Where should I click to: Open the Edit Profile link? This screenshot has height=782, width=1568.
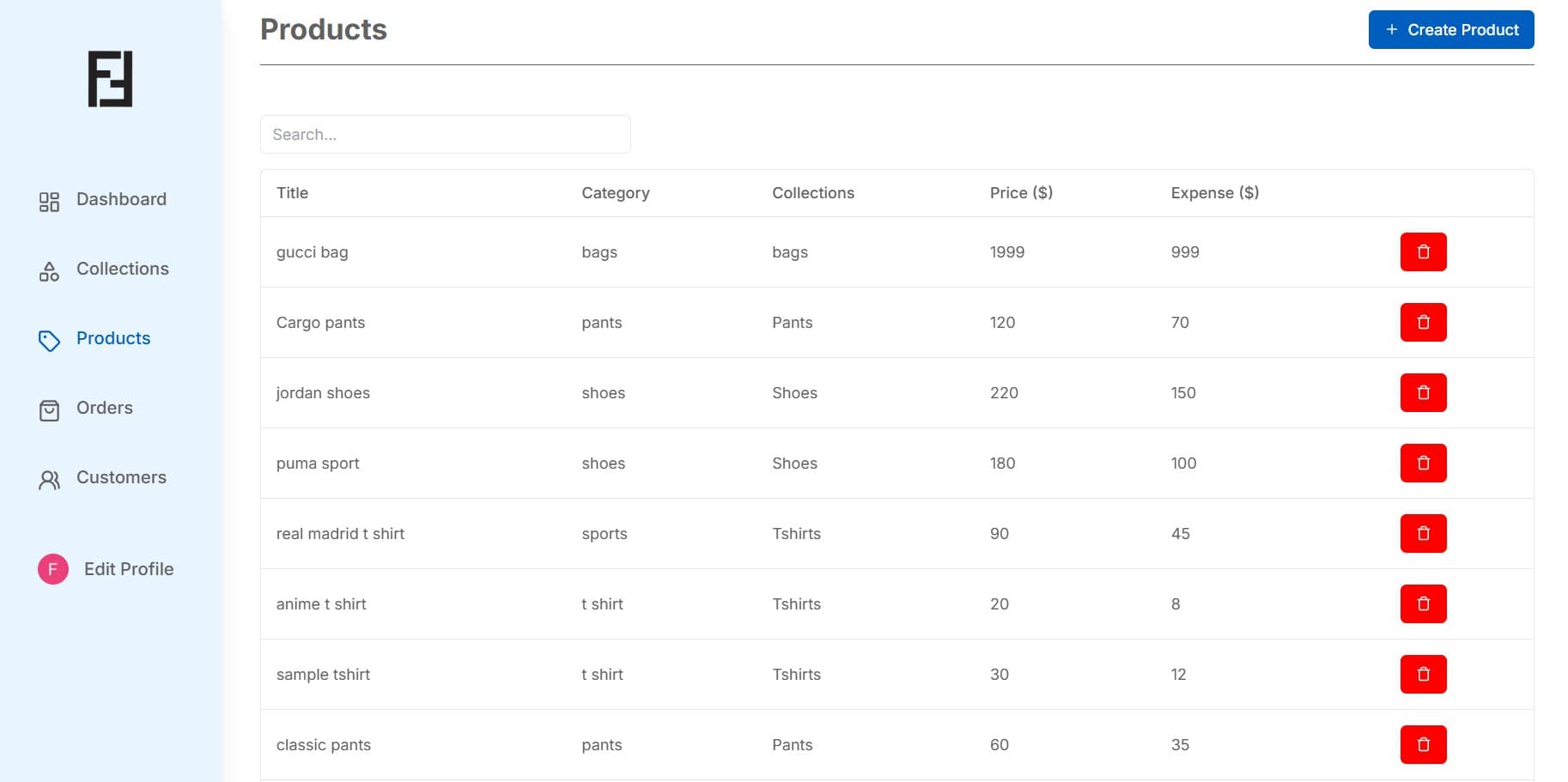(129, 569)
